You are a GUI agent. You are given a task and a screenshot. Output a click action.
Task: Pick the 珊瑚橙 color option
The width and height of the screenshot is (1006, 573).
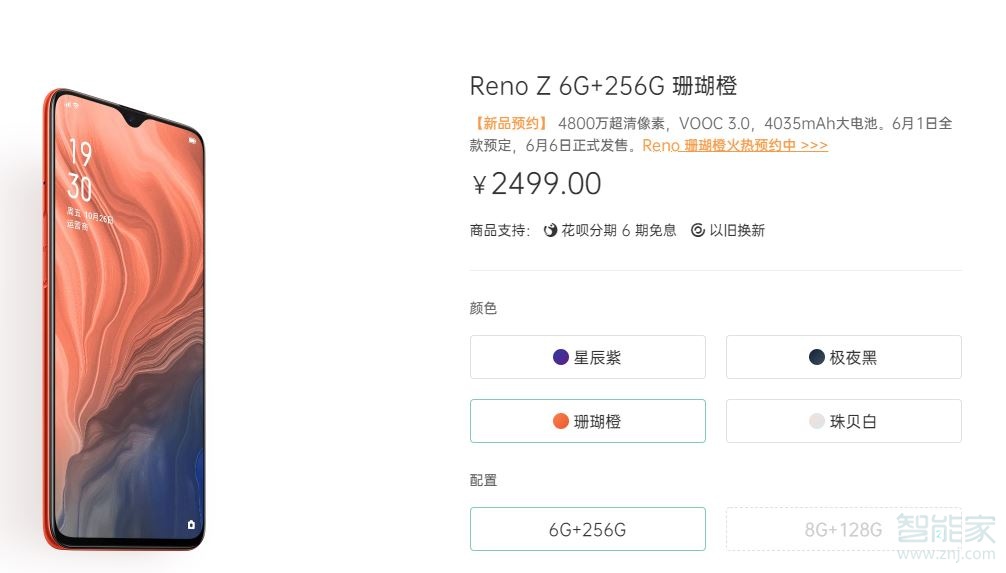click(x=588, y=421)
